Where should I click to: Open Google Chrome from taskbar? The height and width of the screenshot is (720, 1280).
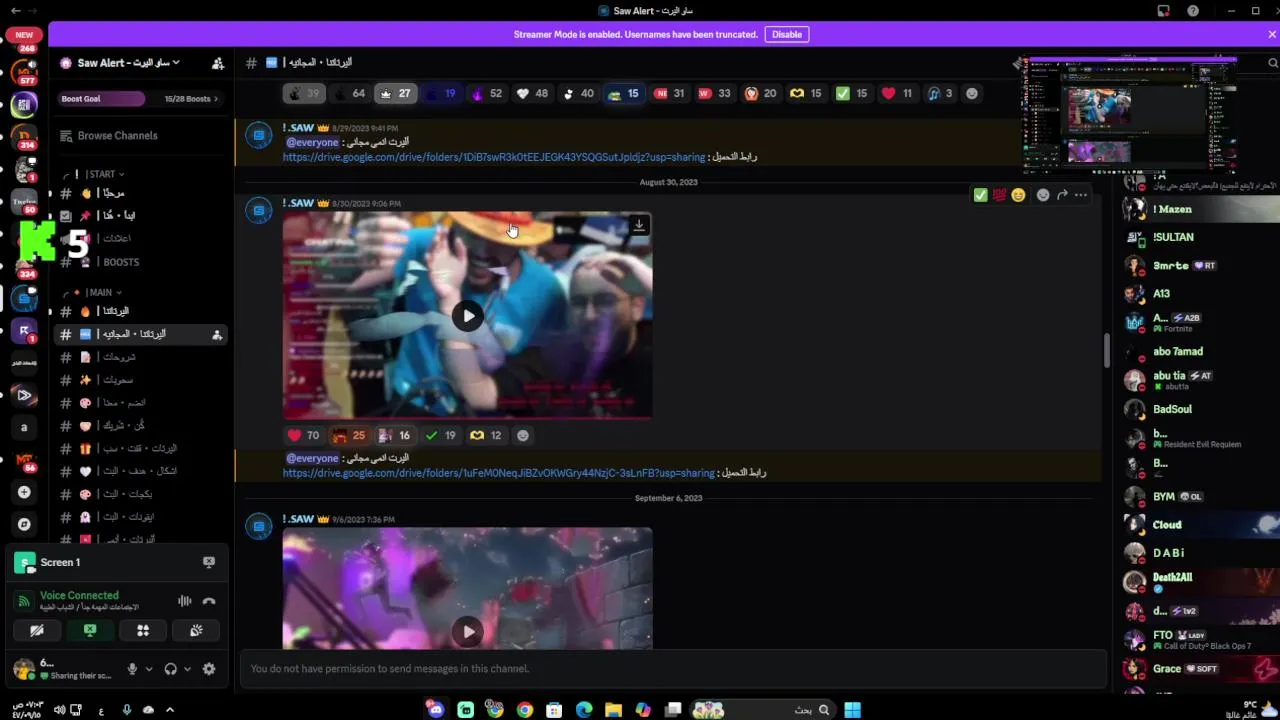tap(525, 710)
